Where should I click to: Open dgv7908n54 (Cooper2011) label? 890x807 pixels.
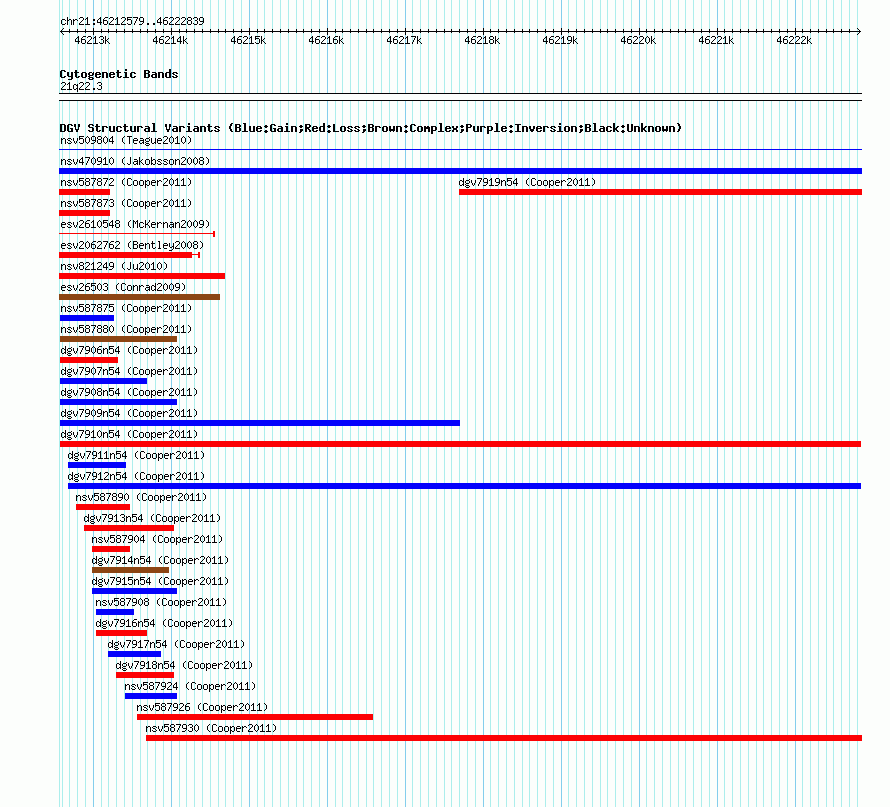(x=129, y=392)
